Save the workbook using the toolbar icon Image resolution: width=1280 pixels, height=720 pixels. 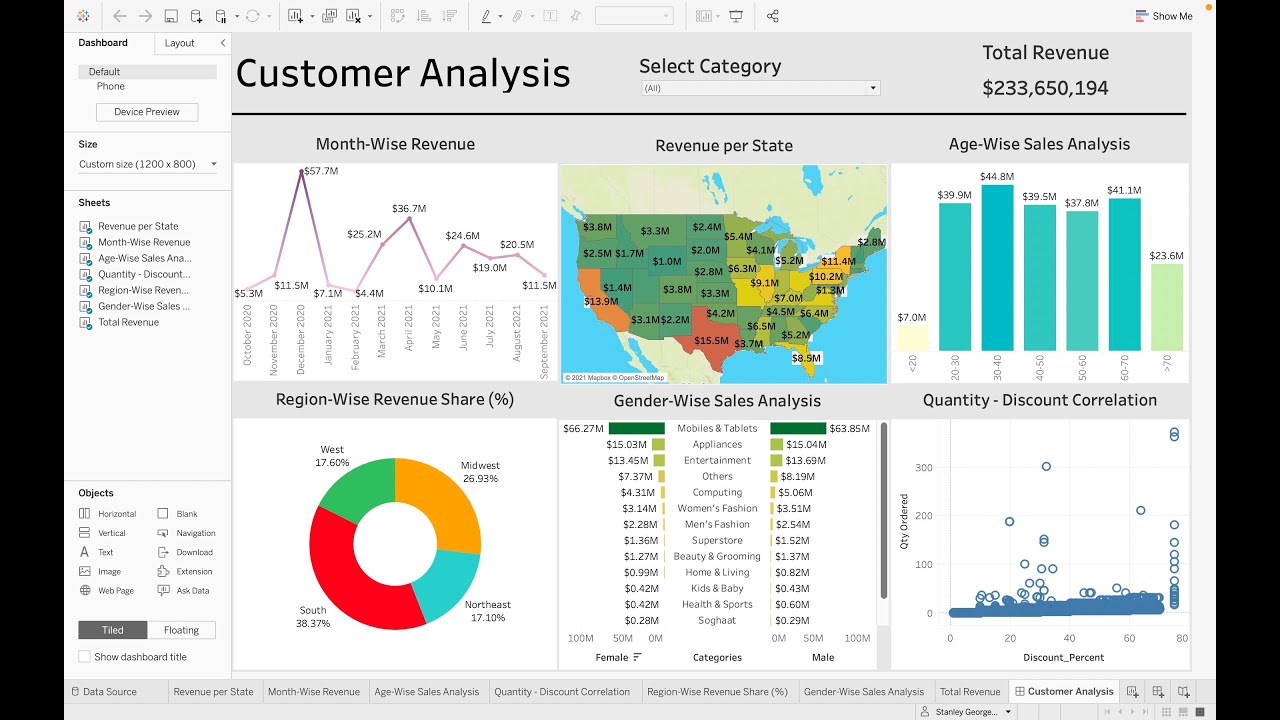[170, 16]
